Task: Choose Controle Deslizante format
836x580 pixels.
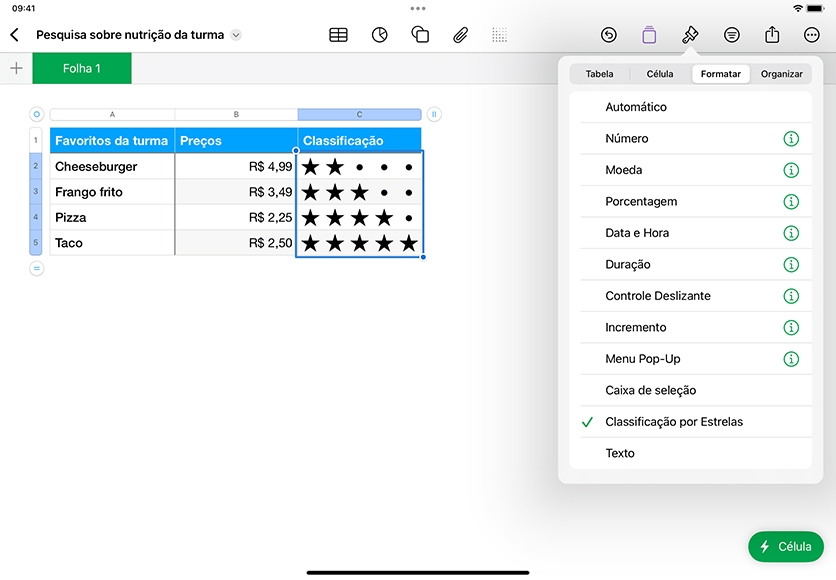Action: [x=690, y=296]
